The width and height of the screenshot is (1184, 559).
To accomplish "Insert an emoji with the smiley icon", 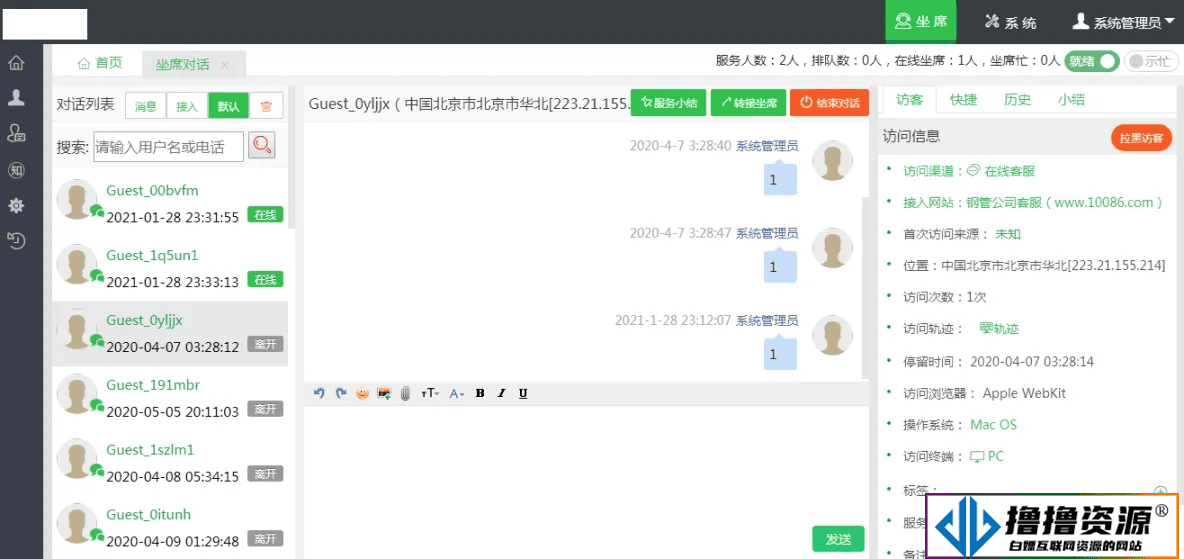I will [x=362, y=394].
